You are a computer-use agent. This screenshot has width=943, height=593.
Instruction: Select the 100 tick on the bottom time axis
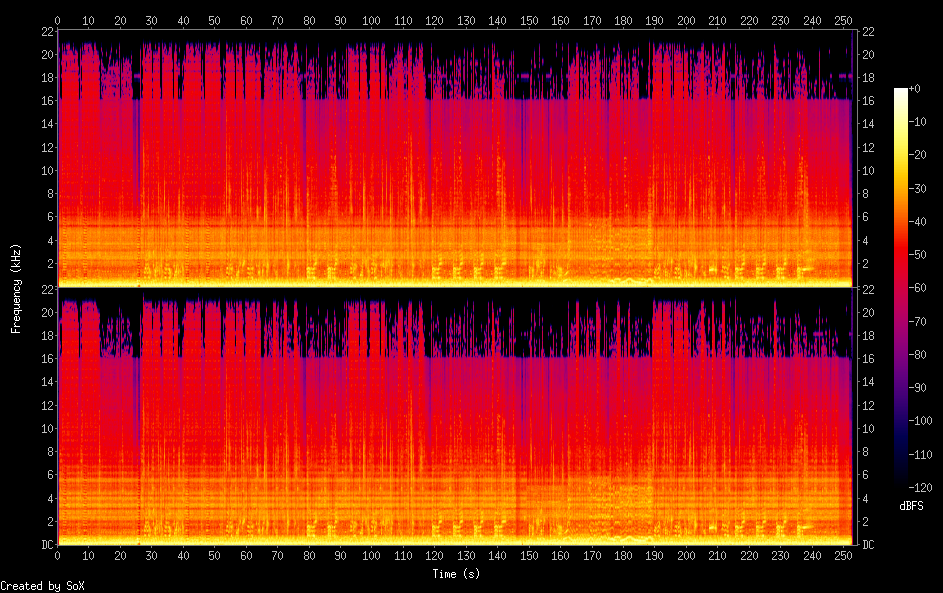(x=372, y=555)
